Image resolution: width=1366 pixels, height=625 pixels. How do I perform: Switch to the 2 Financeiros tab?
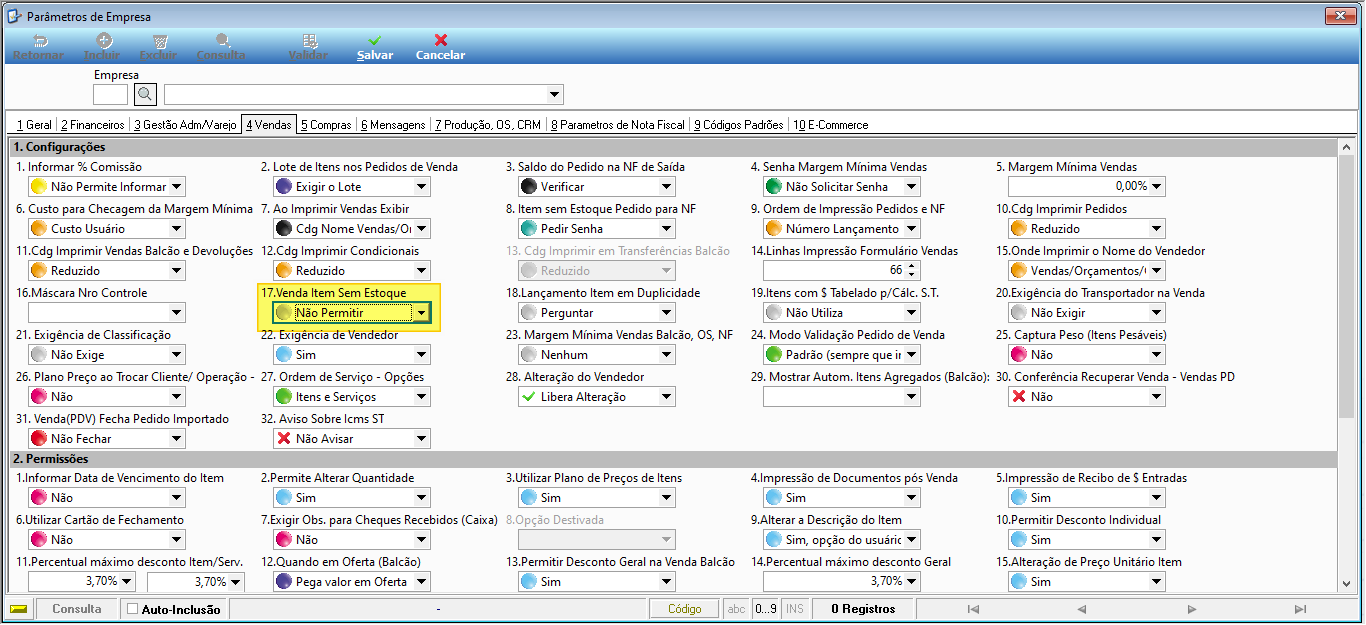(93, 125)
